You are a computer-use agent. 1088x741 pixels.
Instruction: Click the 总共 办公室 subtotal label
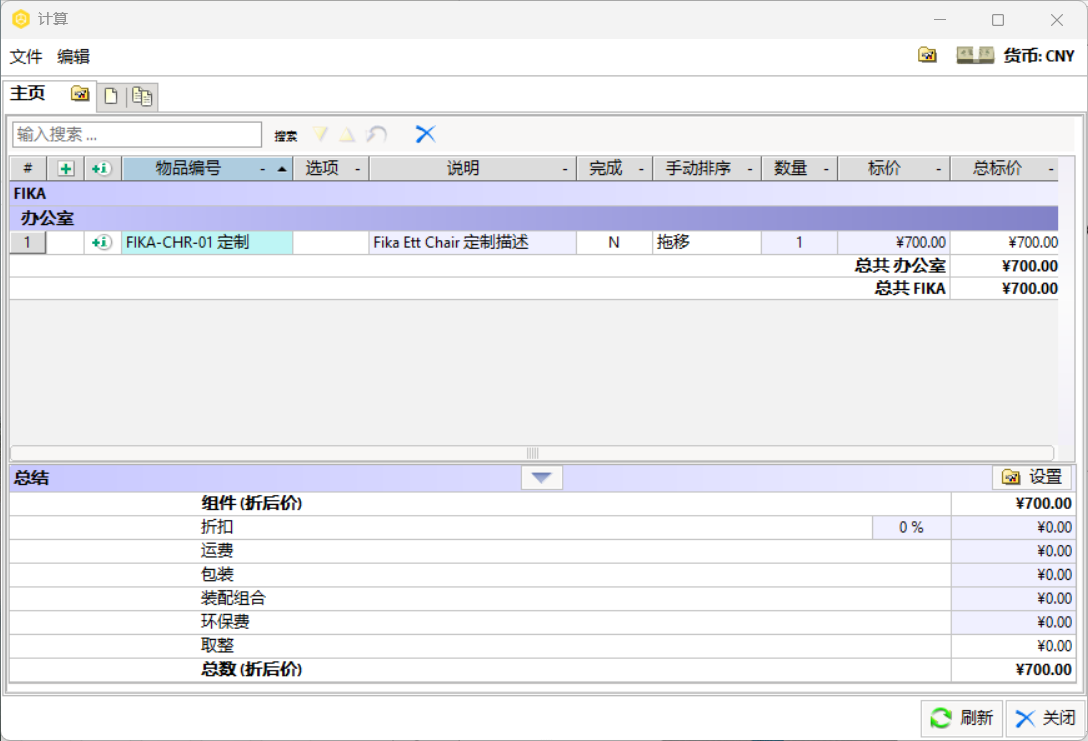pos(900,266)
